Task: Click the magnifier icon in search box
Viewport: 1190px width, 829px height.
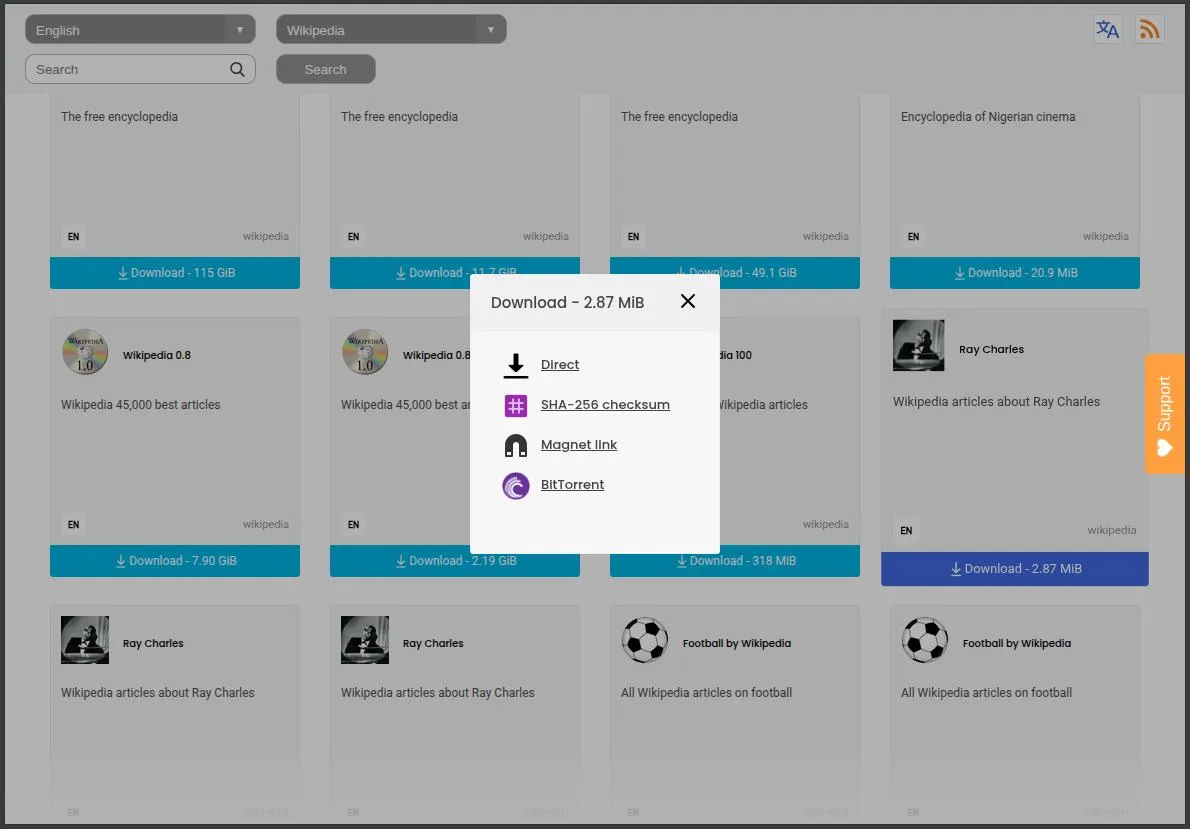Action: 238,69
